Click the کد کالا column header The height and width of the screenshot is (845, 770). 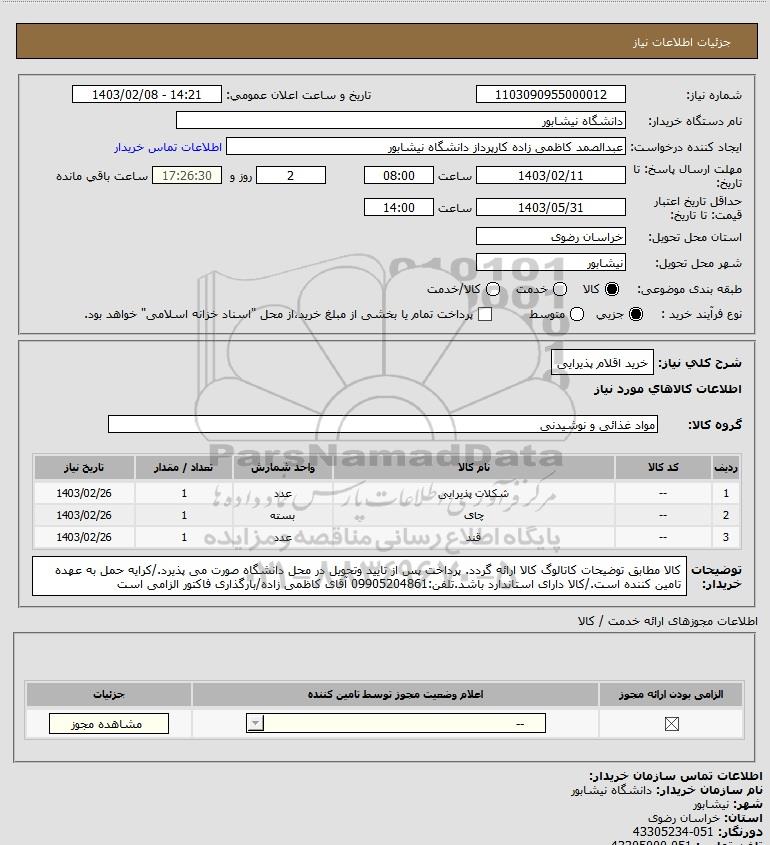(663, 467)
